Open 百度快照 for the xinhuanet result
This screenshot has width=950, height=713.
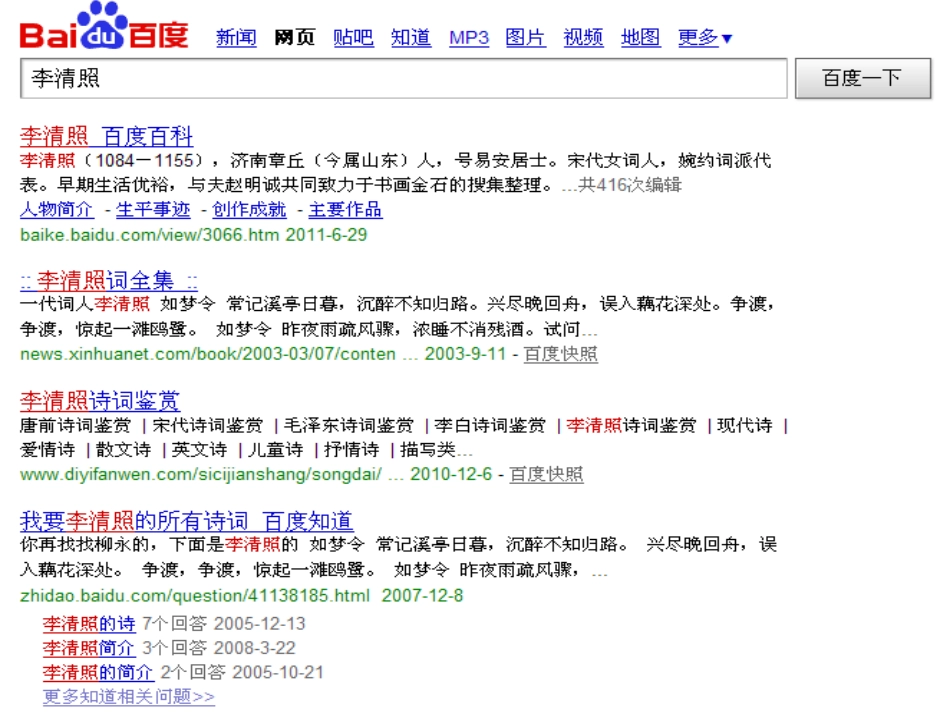[x=560, y=354]
